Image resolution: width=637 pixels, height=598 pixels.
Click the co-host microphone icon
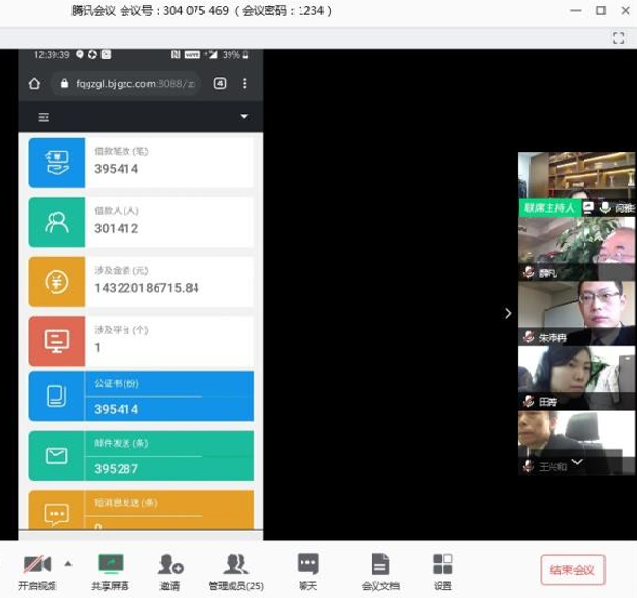(x=605, y=208)
